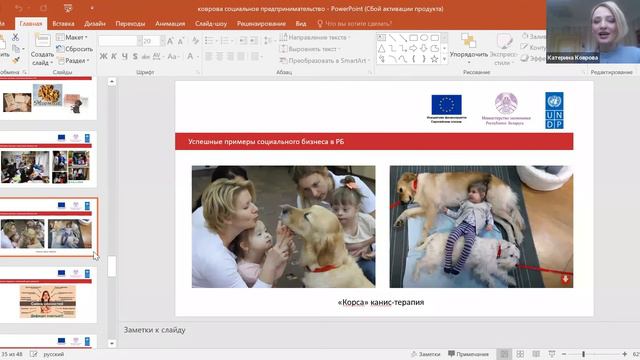Image resolution: width=640 pixels, height=360 pixels.
Task: Open Направление текста dropdown
Action: click(315, 37)
